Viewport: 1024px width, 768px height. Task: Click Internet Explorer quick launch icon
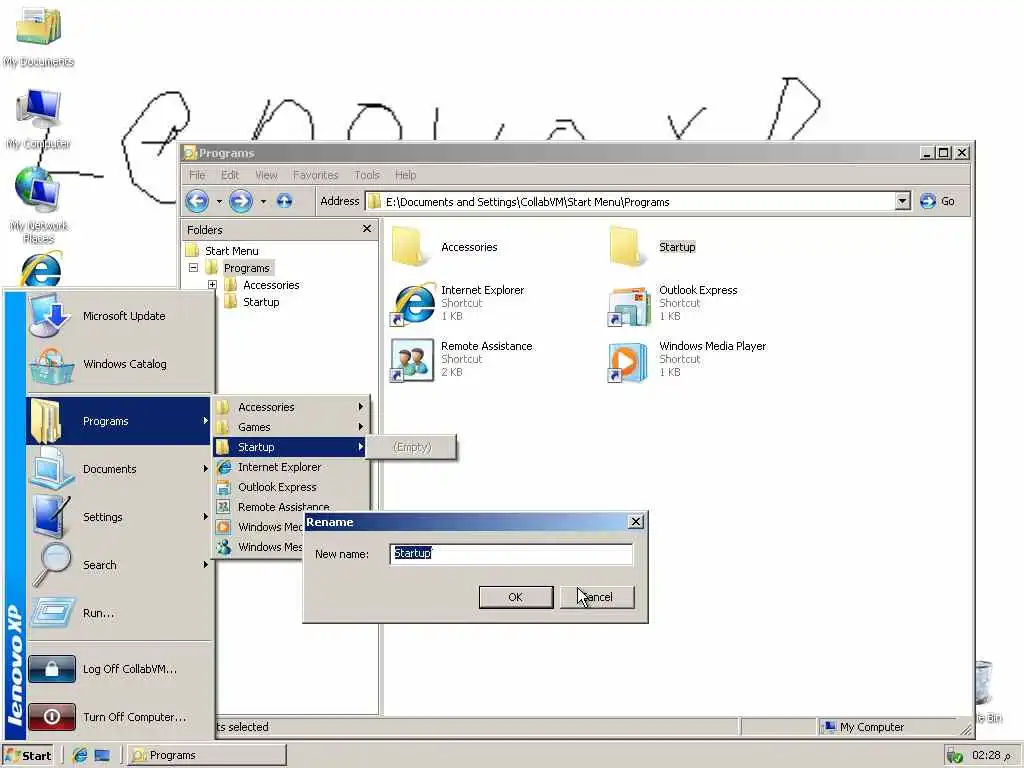tap(80, 756)
